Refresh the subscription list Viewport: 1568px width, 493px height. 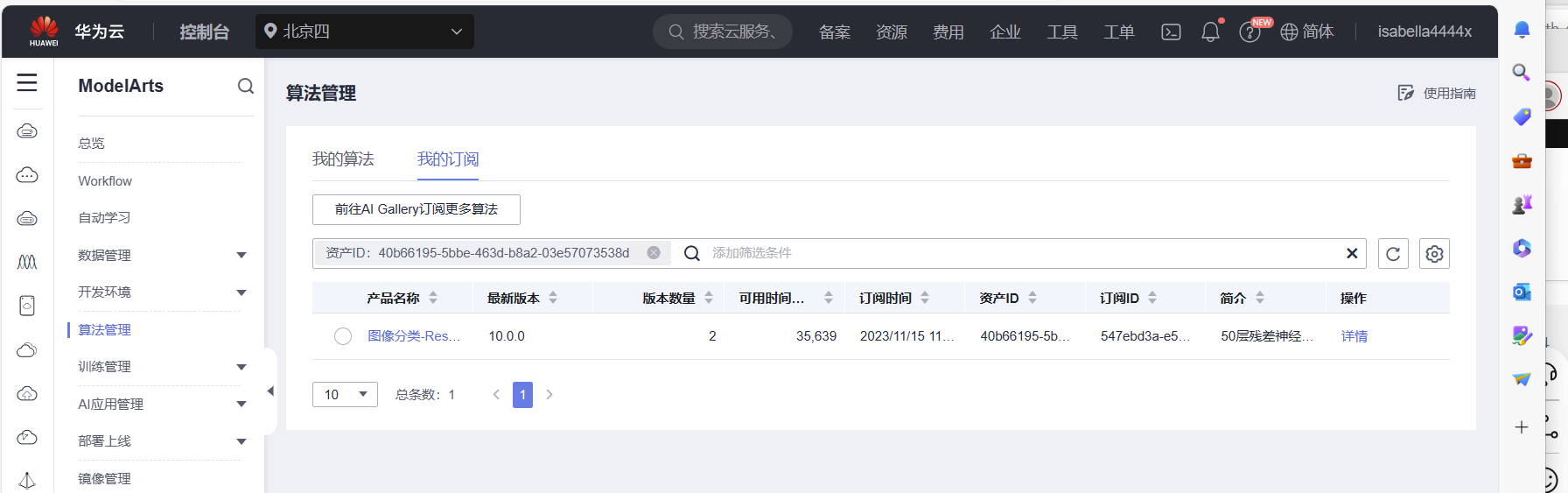(1393, 254)
